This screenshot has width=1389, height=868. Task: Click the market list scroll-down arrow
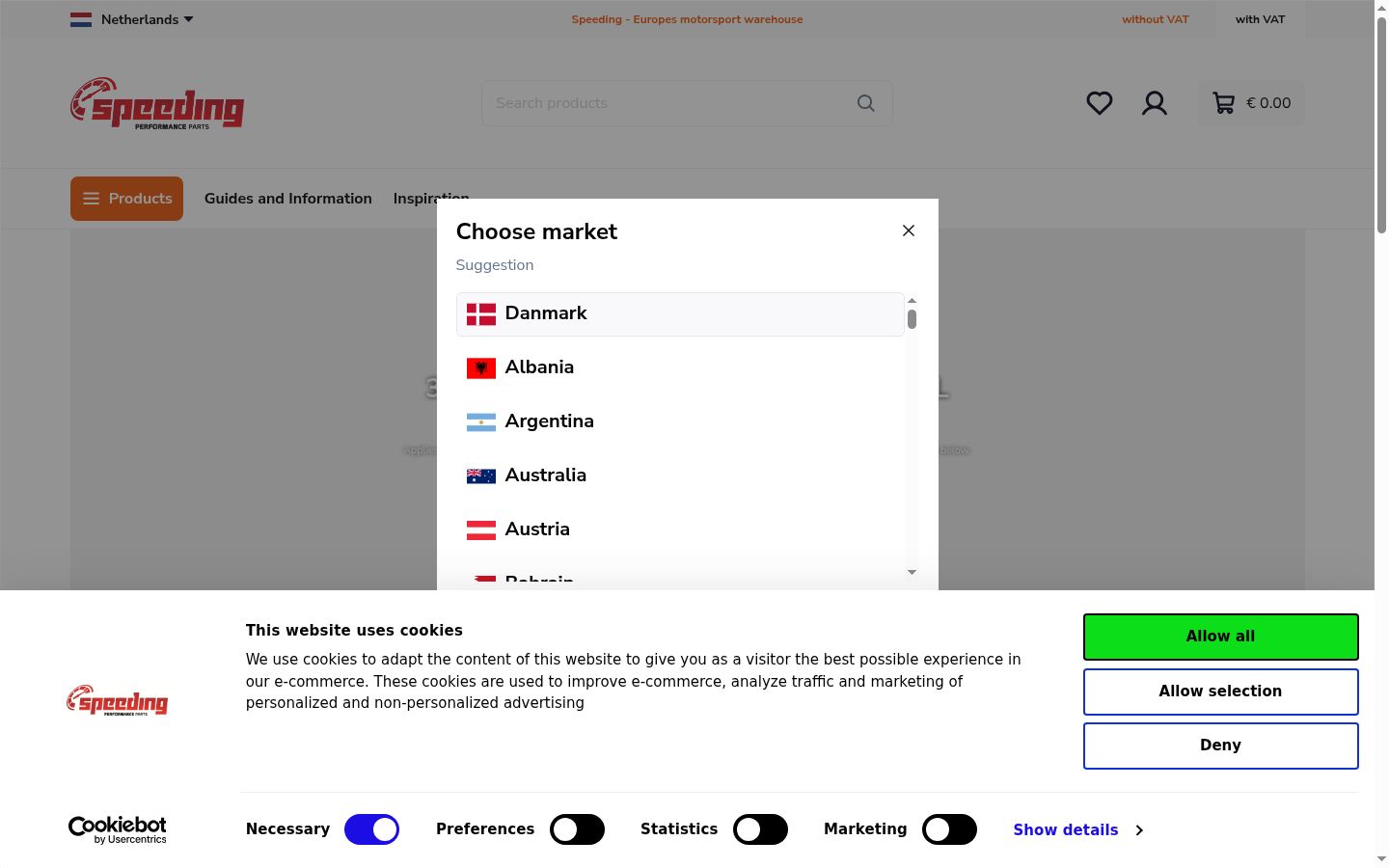click(912, 573)
